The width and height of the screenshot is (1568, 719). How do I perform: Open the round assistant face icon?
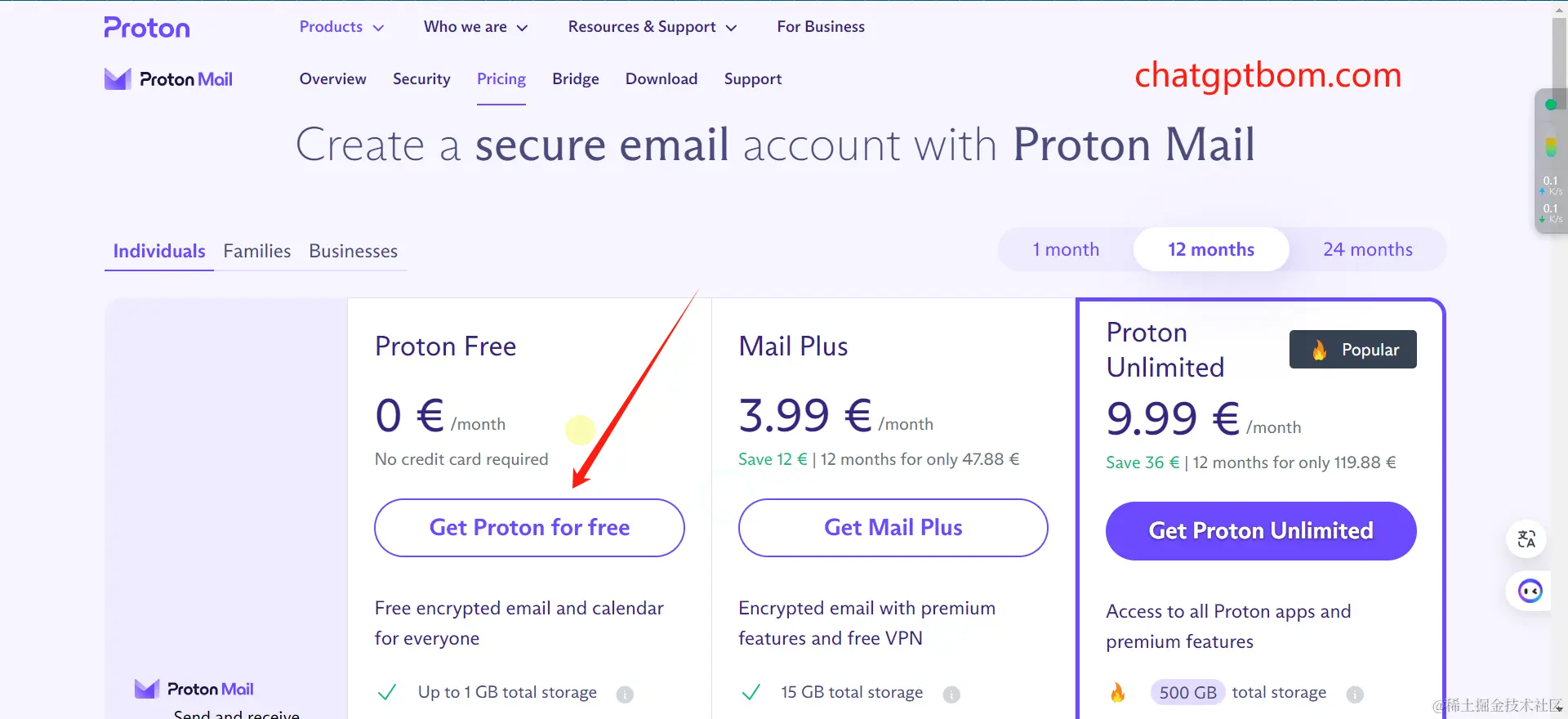click(x=1530, y=591)
